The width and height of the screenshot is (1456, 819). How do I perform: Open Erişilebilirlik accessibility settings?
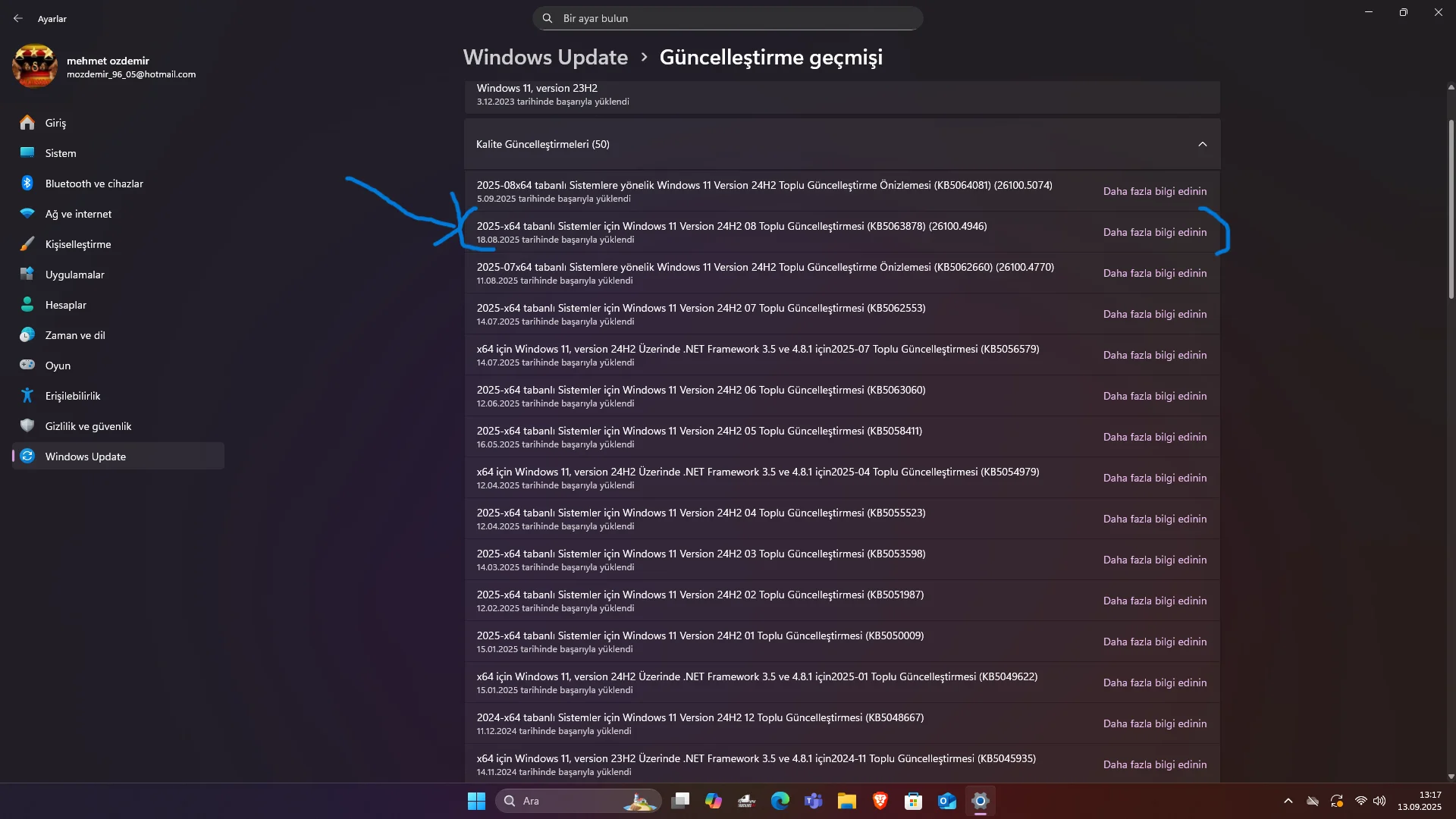click(72, 396)
